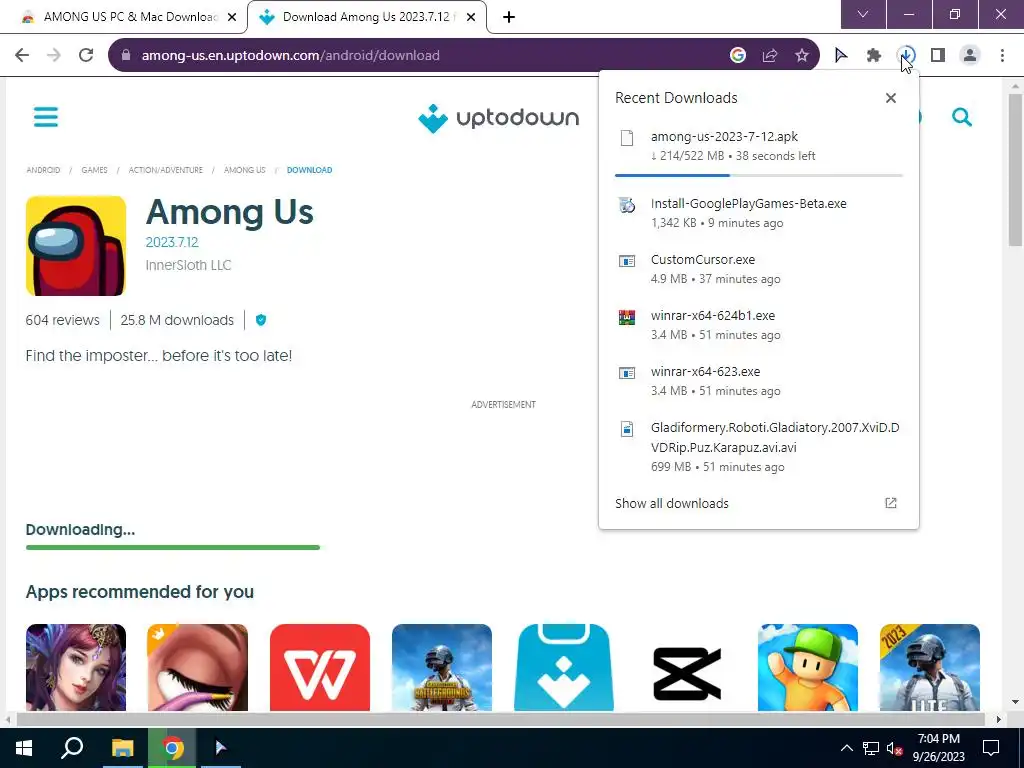Open a new browser tab

509,17
